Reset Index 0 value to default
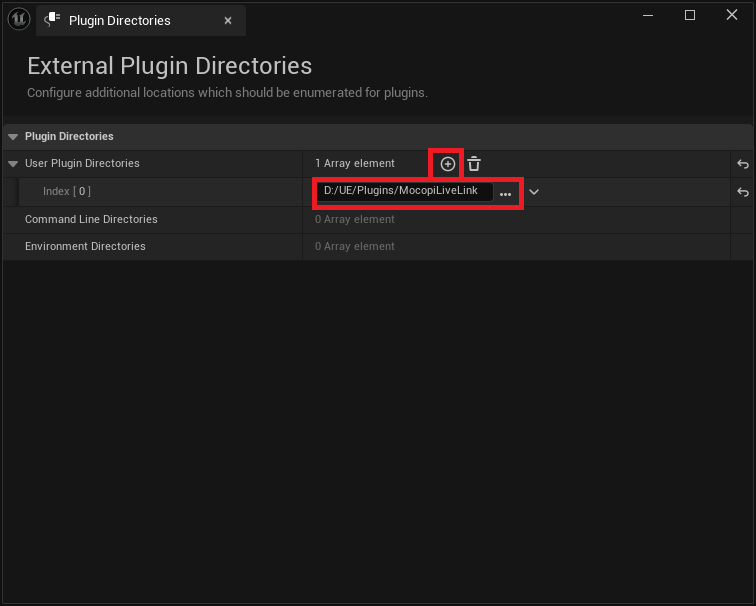Image resolution: width=756 pixels, height=606 pixels. [x=742, y=192]
